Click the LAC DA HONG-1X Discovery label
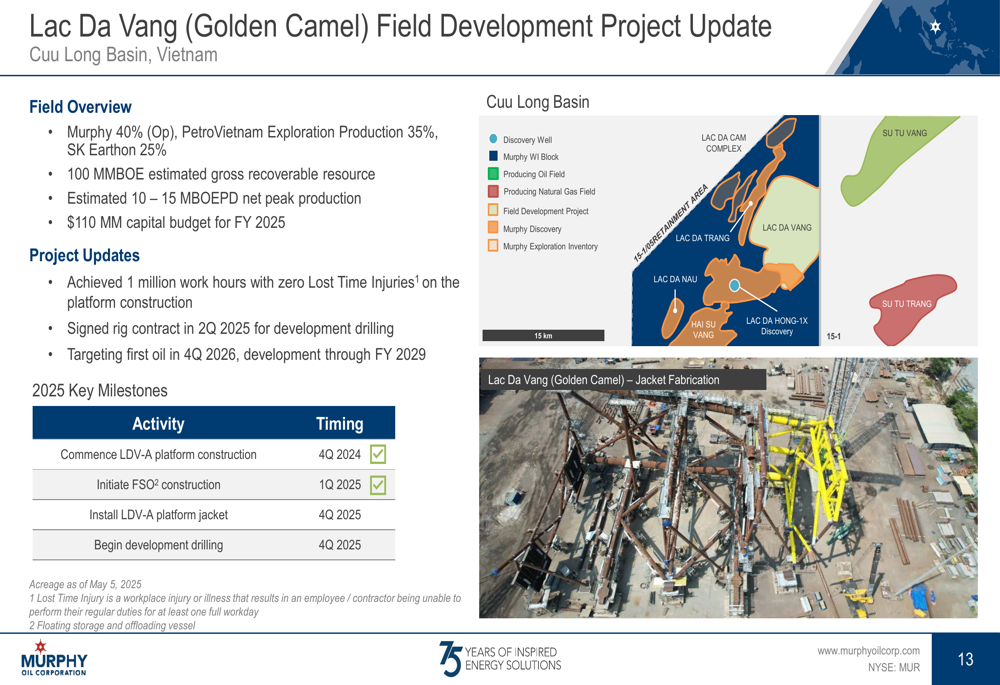Image resolution: width=1000 pixels, height=685 pixels. 777,326
